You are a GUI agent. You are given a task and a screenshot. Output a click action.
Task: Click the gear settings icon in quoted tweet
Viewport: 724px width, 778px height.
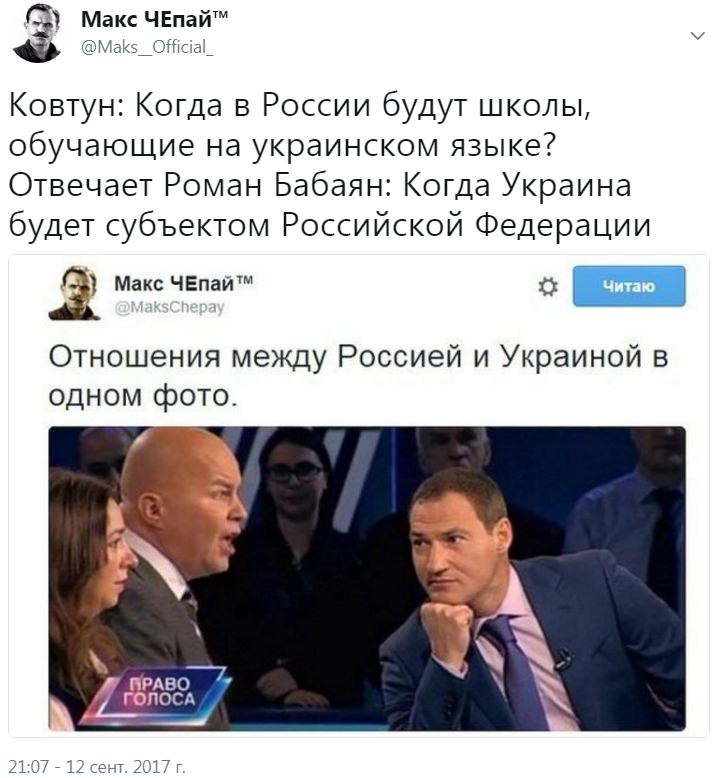click(548, 287)
